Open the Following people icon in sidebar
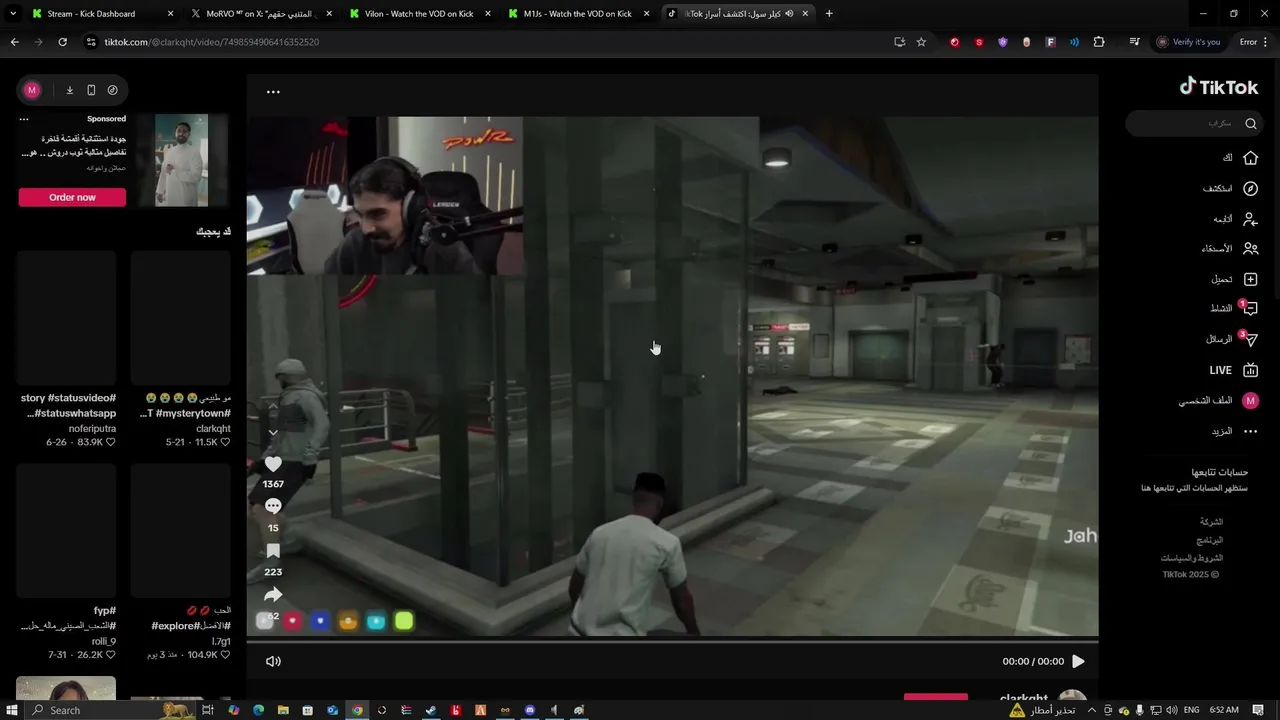The height and width of the screenshot is (720, 1280). (1250, 218)
